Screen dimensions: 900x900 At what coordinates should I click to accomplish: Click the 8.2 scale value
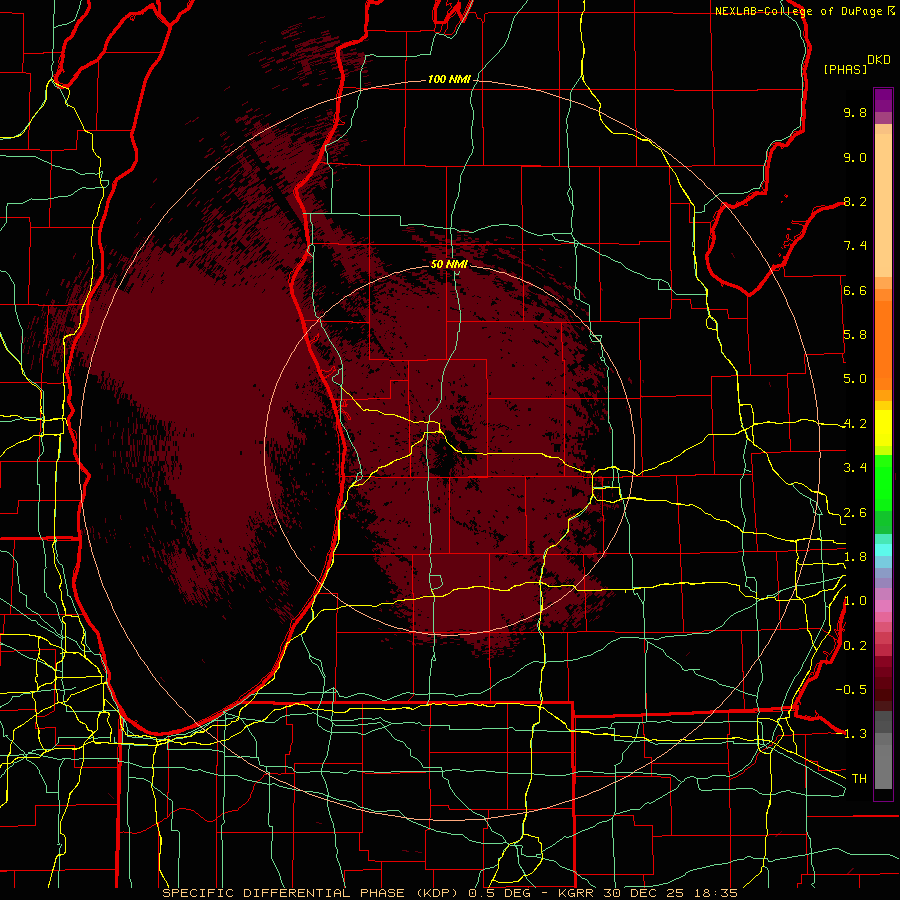click(x=855, y=201)
